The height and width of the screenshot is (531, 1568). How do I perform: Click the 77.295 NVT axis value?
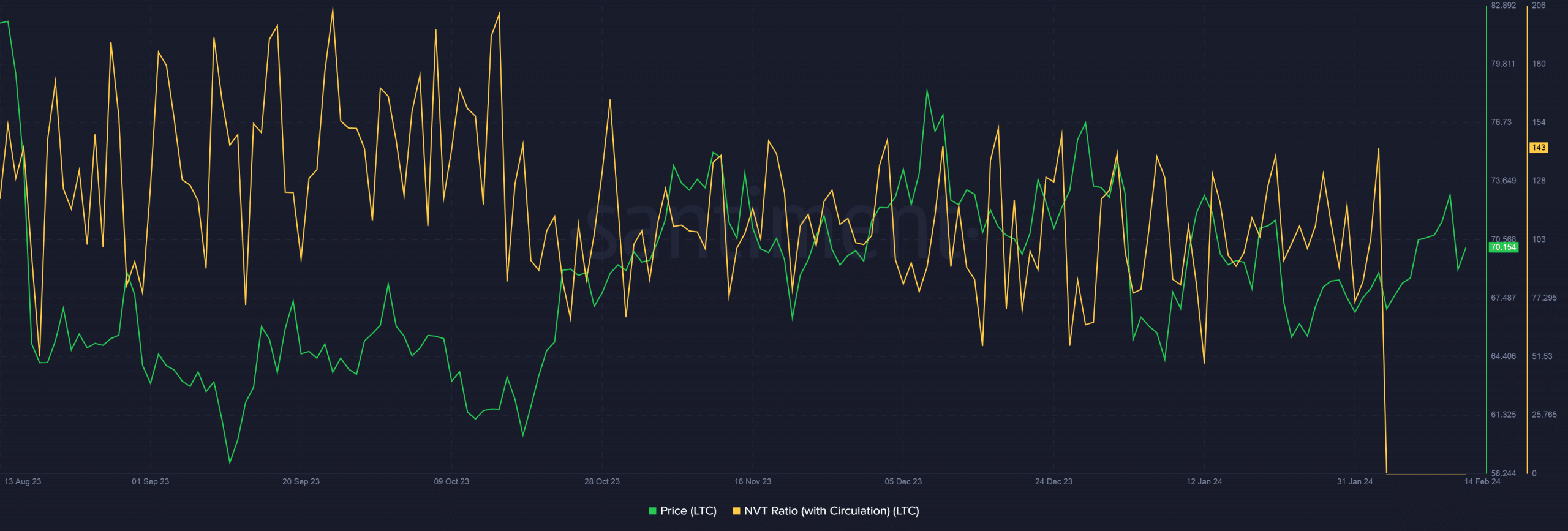coord(1544,298)
